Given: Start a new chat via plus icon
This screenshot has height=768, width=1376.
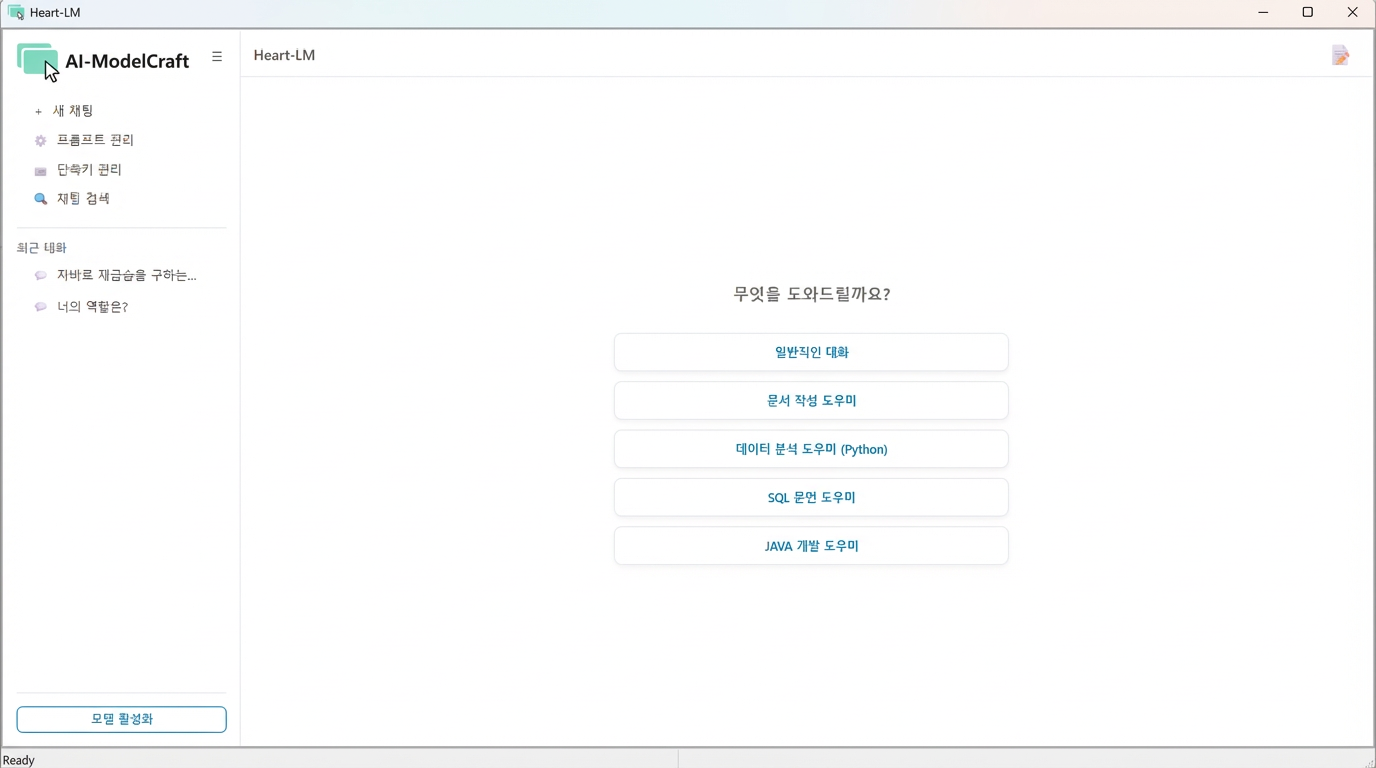Looking at the screenshot, I should 38,112.
